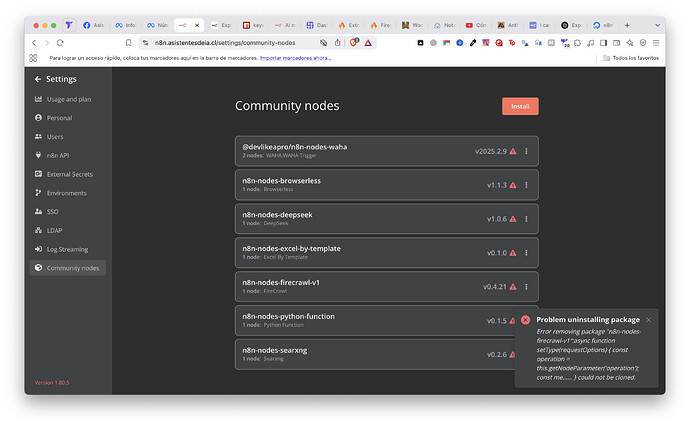Open Todos los favoritos folder

click(x=631, y=58)
